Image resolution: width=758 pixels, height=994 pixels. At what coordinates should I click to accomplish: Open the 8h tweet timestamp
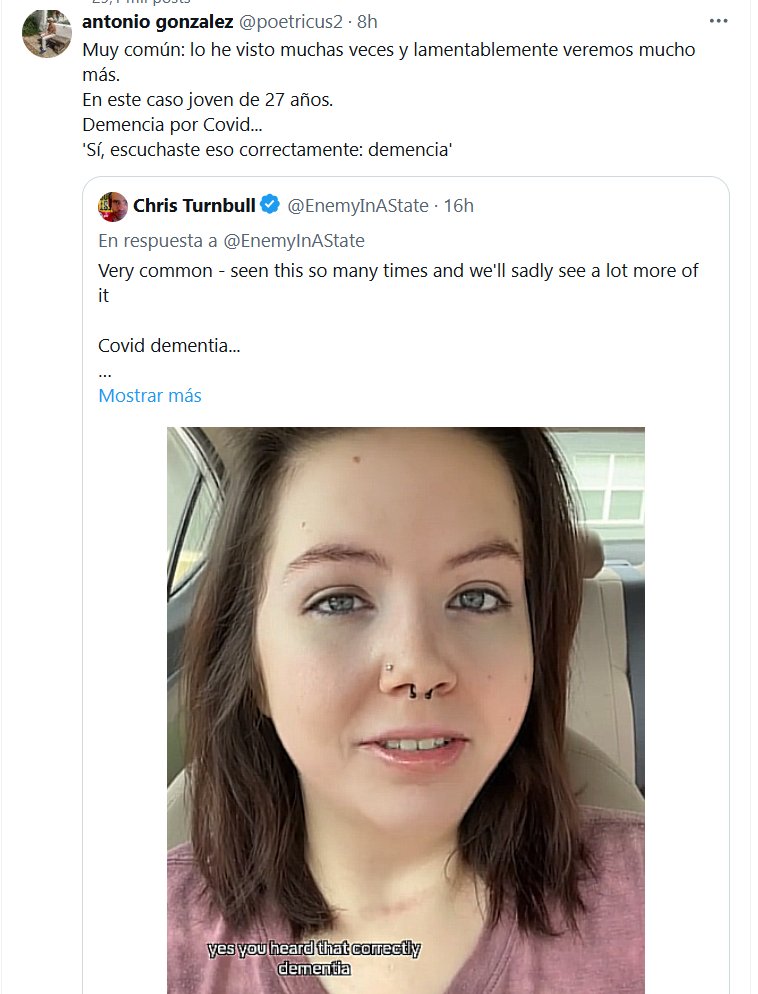point(367,21)
